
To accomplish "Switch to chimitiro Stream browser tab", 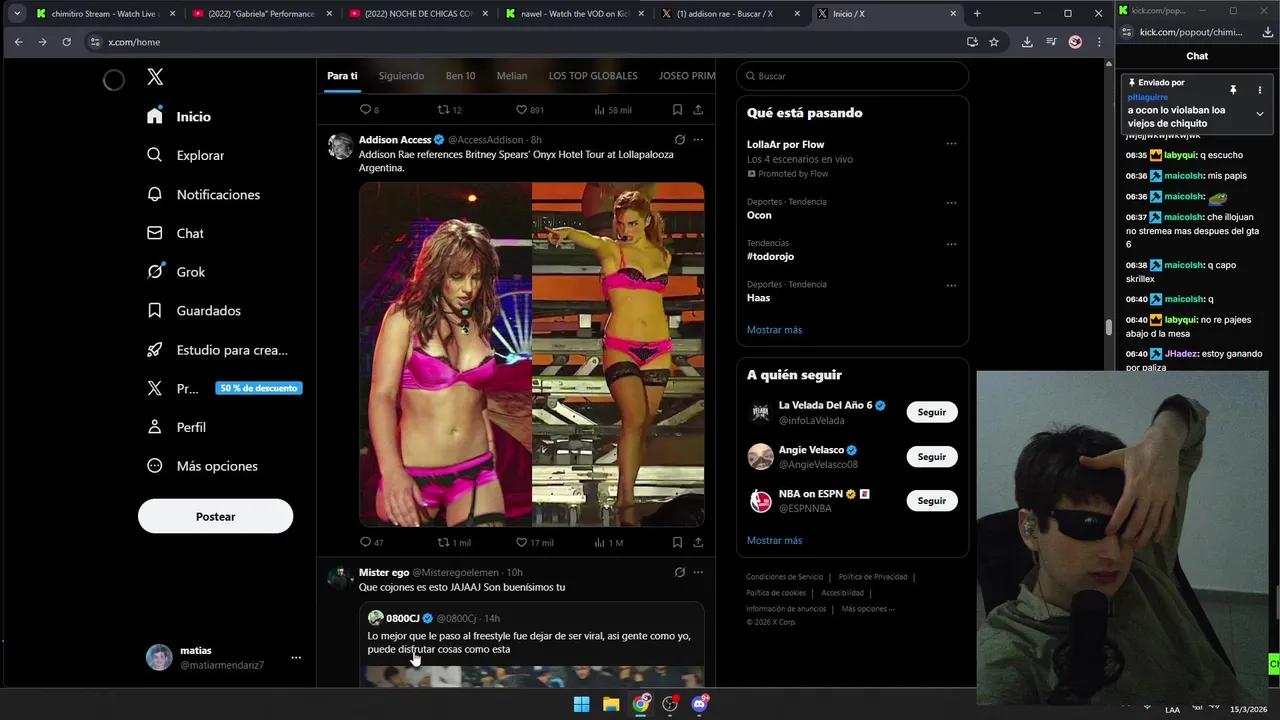I will [105, 14].
